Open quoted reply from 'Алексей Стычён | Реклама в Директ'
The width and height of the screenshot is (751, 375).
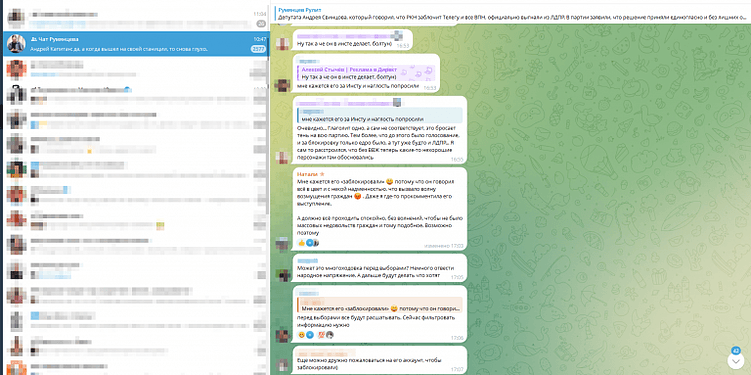coord(367,73)
